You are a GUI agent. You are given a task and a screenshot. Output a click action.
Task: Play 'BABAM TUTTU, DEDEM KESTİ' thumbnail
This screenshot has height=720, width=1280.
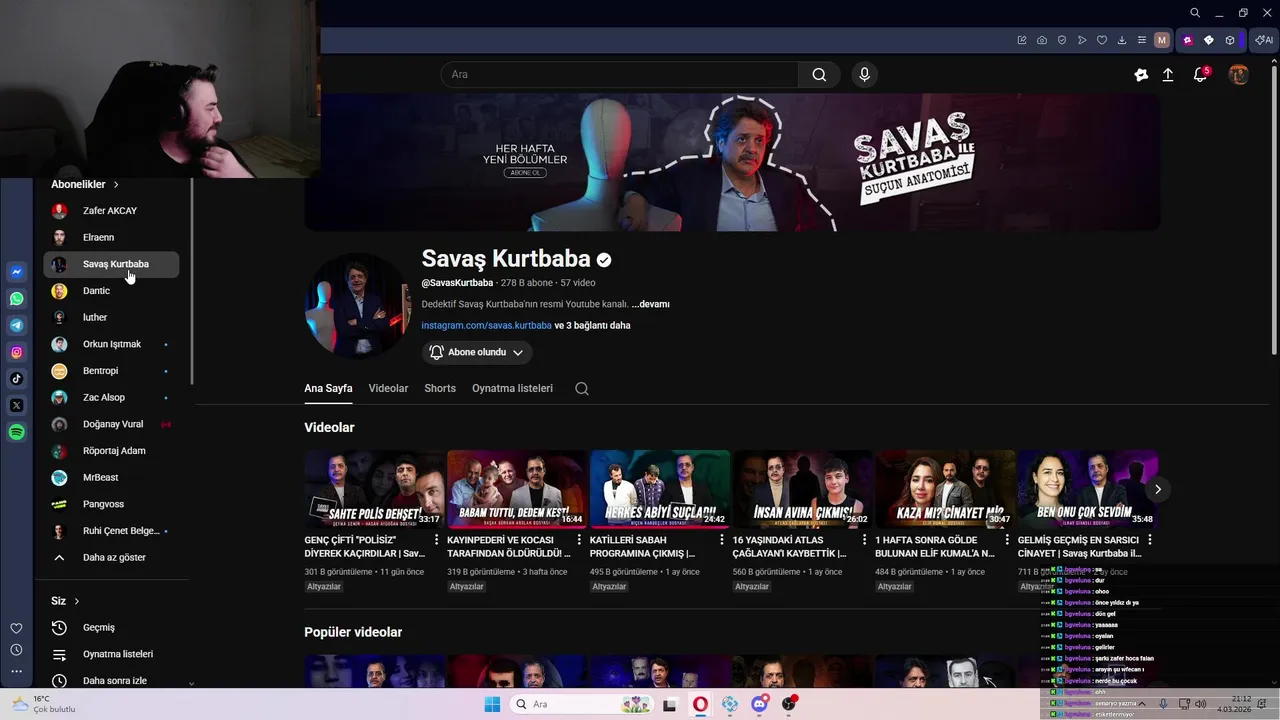[x=517, y=489]
